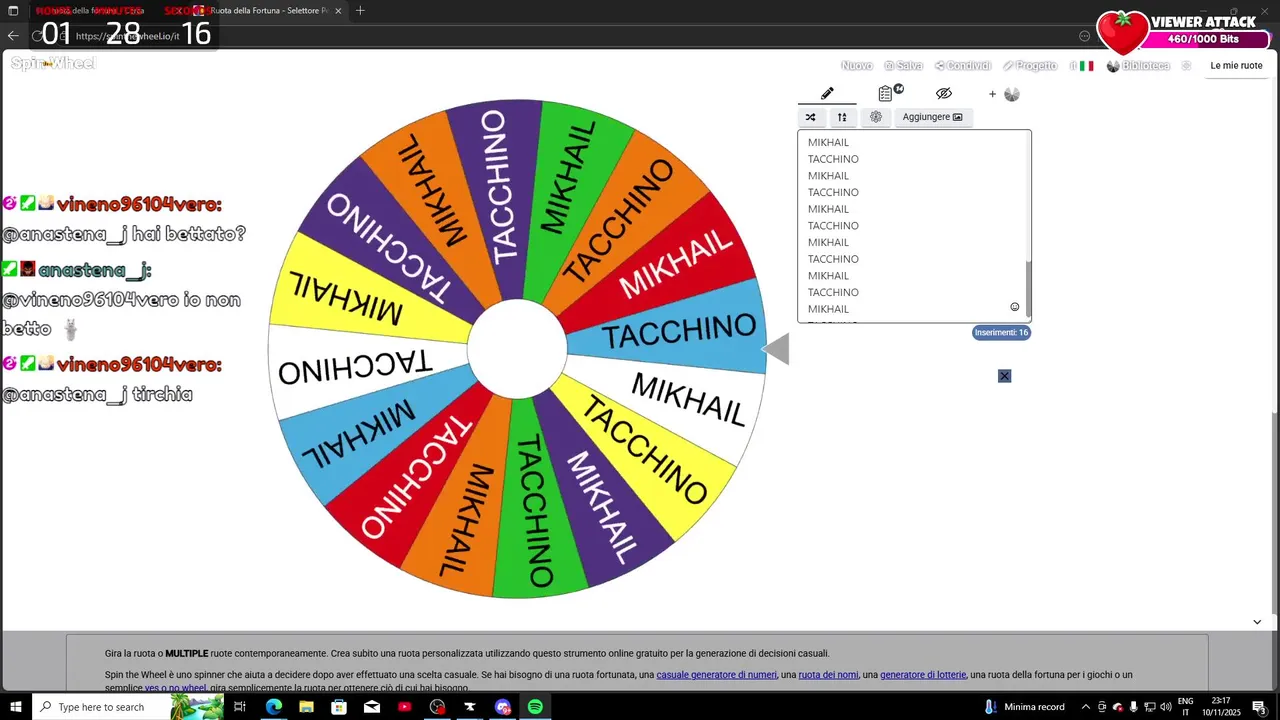Click inside the entries text box
Screen dimensions: 1280x720
click(x=912, y=226)
